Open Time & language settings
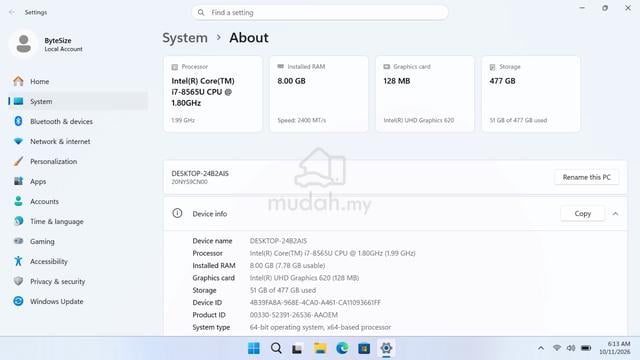Screen dimensions: 640x360 (x=78, y=221)
